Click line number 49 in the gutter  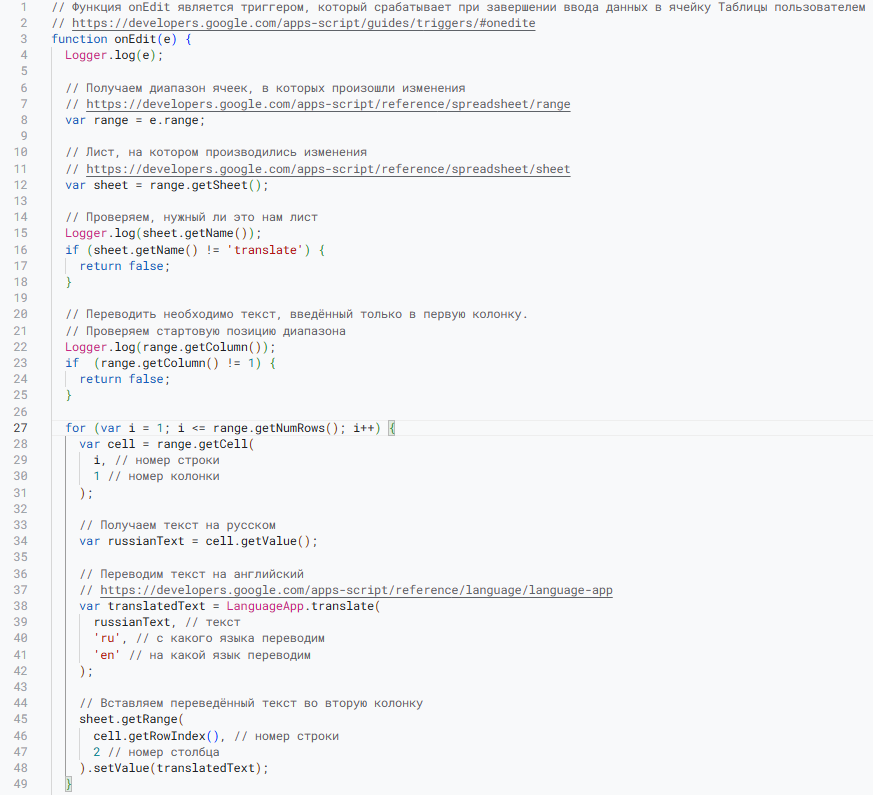click(x=21, y=784)
